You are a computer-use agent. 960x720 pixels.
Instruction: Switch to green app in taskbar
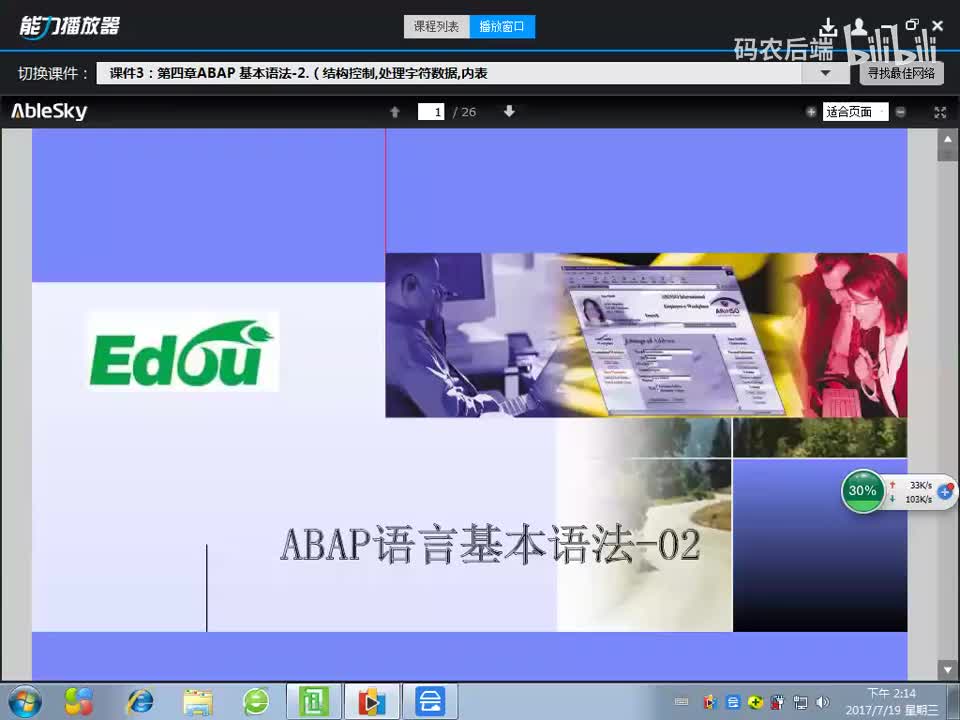click(314, 702)
